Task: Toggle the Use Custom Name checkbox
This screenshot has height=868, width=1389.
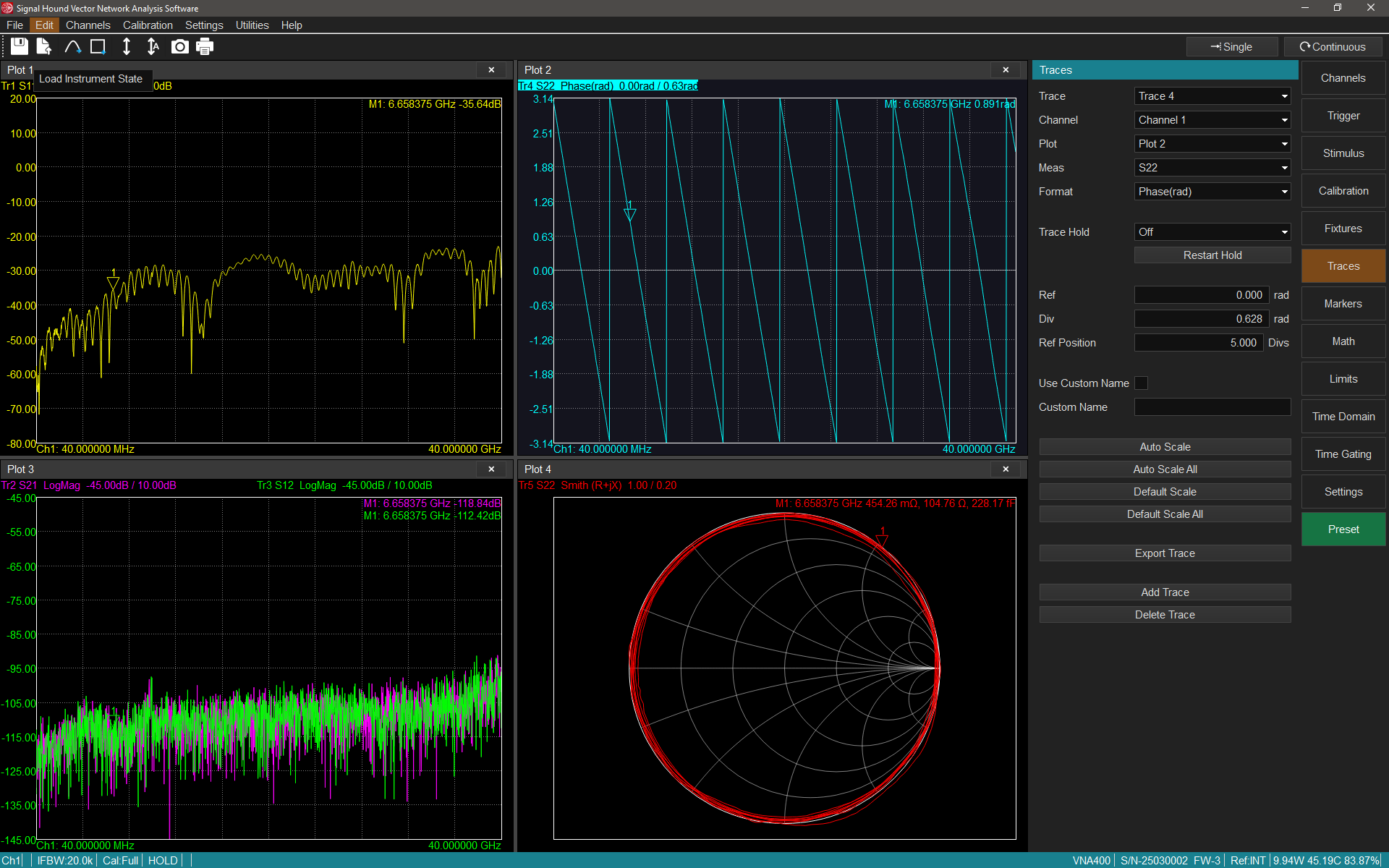Action: point(1141,383)
